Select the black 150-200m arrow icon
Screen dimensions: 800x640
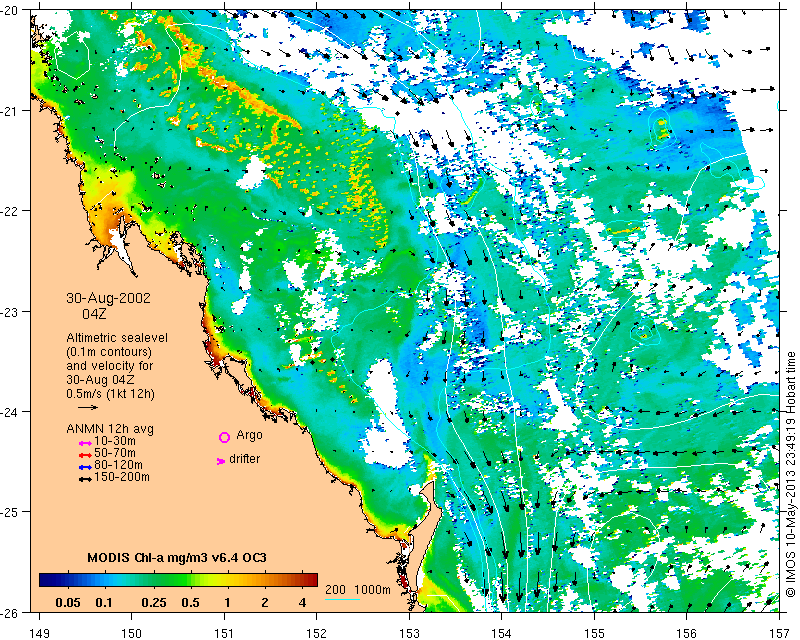(85, 479)
